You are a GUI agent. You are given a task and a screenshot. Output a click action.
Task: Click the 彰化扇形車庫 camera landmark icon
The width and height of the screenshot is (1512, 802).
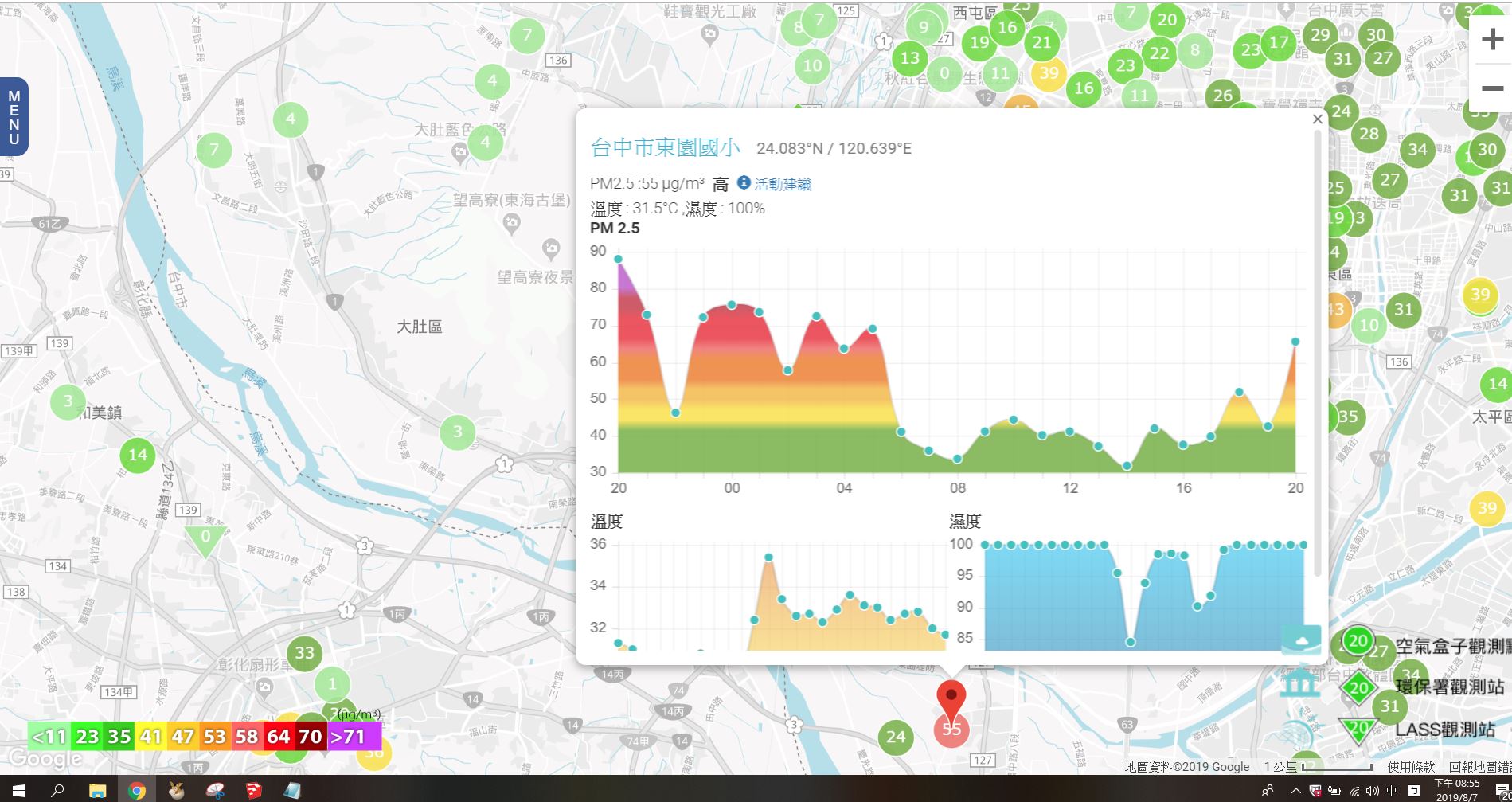coord(265,687)
